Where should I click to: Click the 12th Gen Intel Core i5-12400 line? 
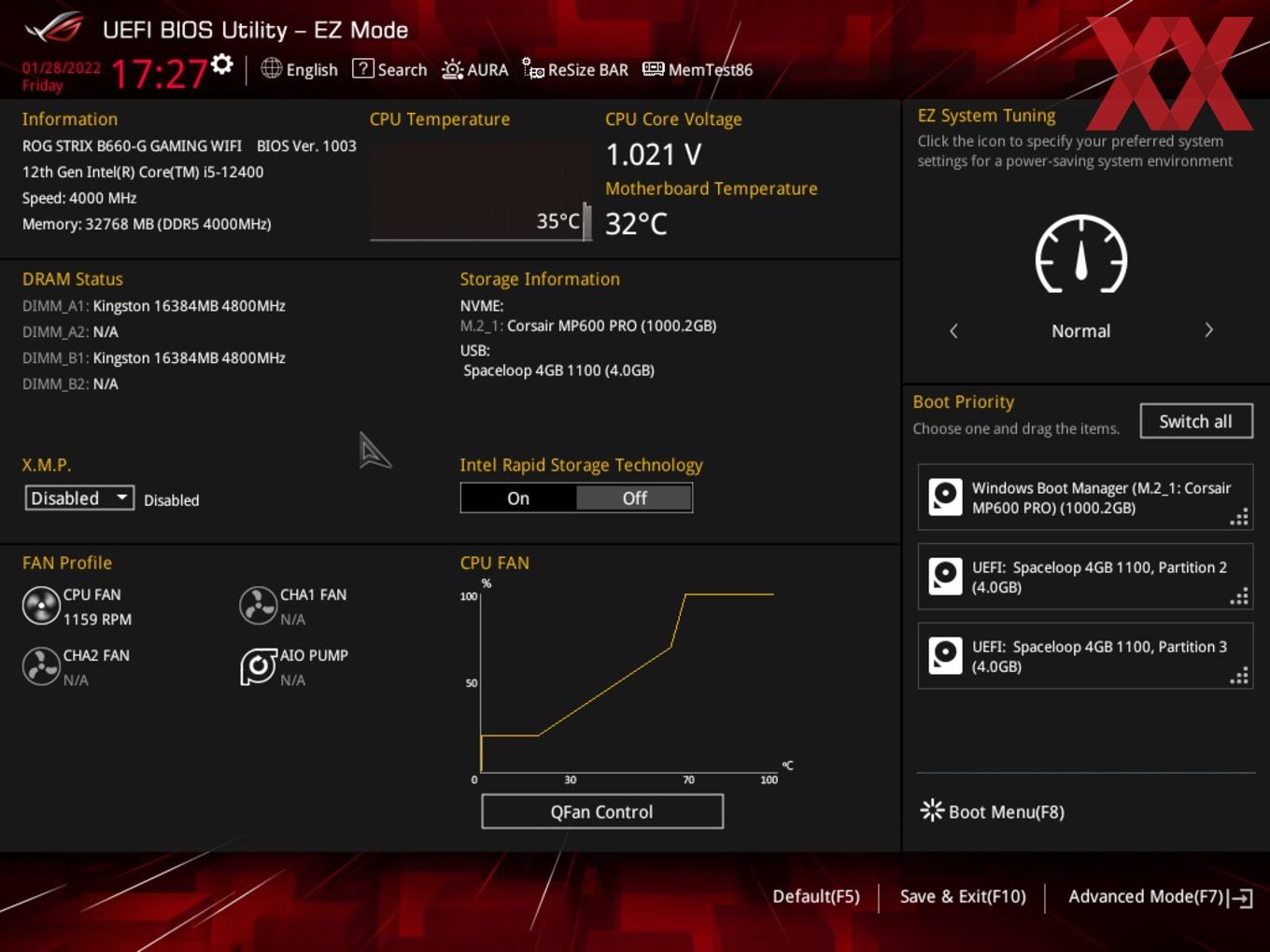pyautogui.click(x=143, y=172)
